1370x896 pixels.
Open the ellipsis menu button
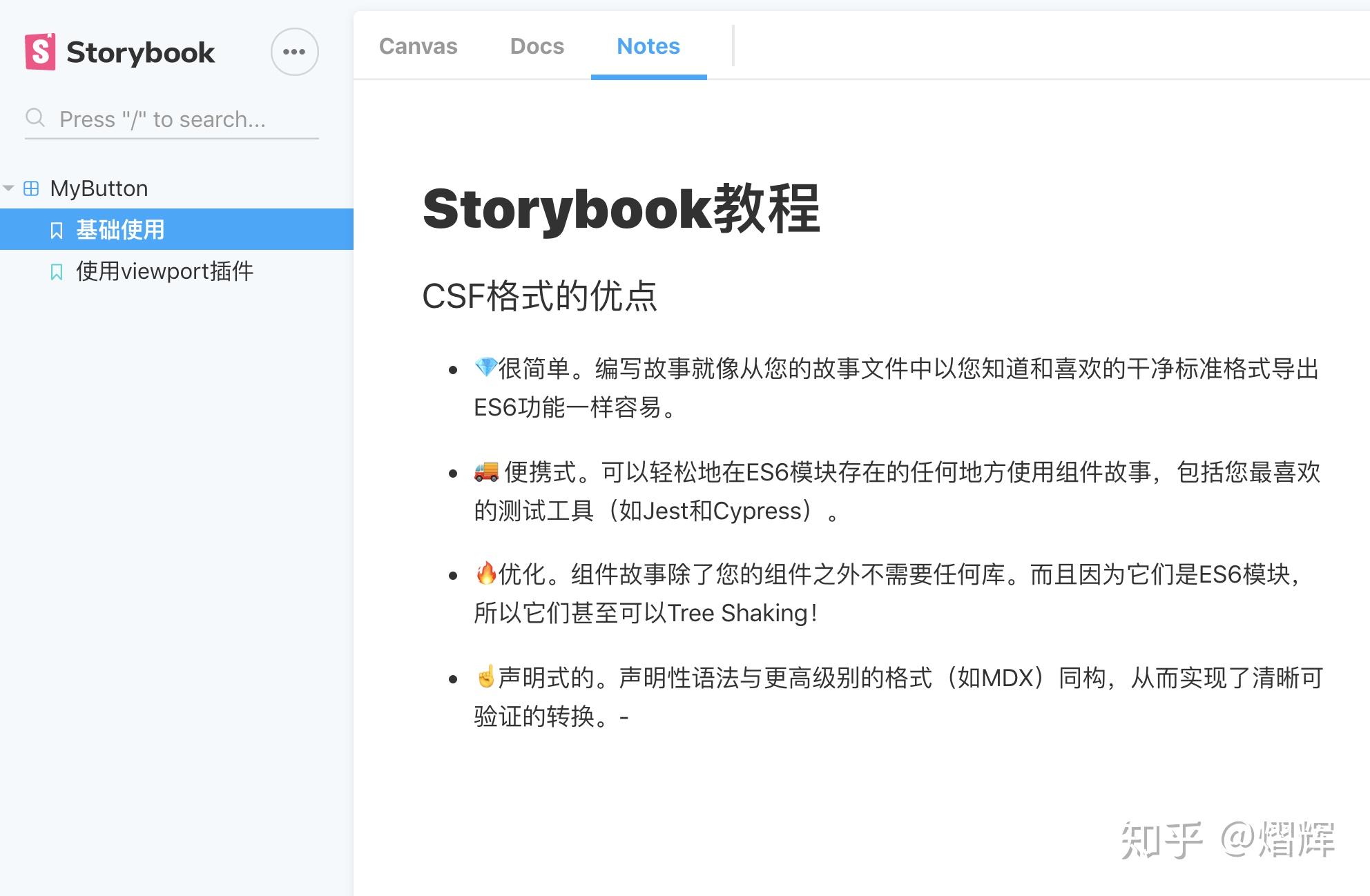294,52
